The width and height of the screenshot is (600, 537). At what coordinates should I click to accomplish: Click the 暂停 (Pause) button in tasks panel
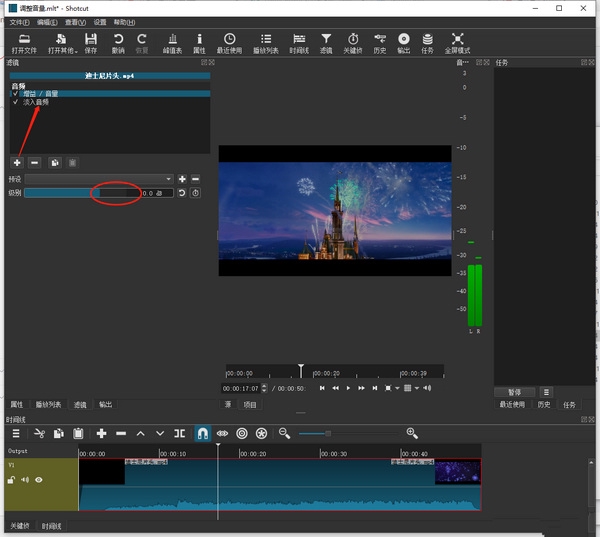click(515, 392)
